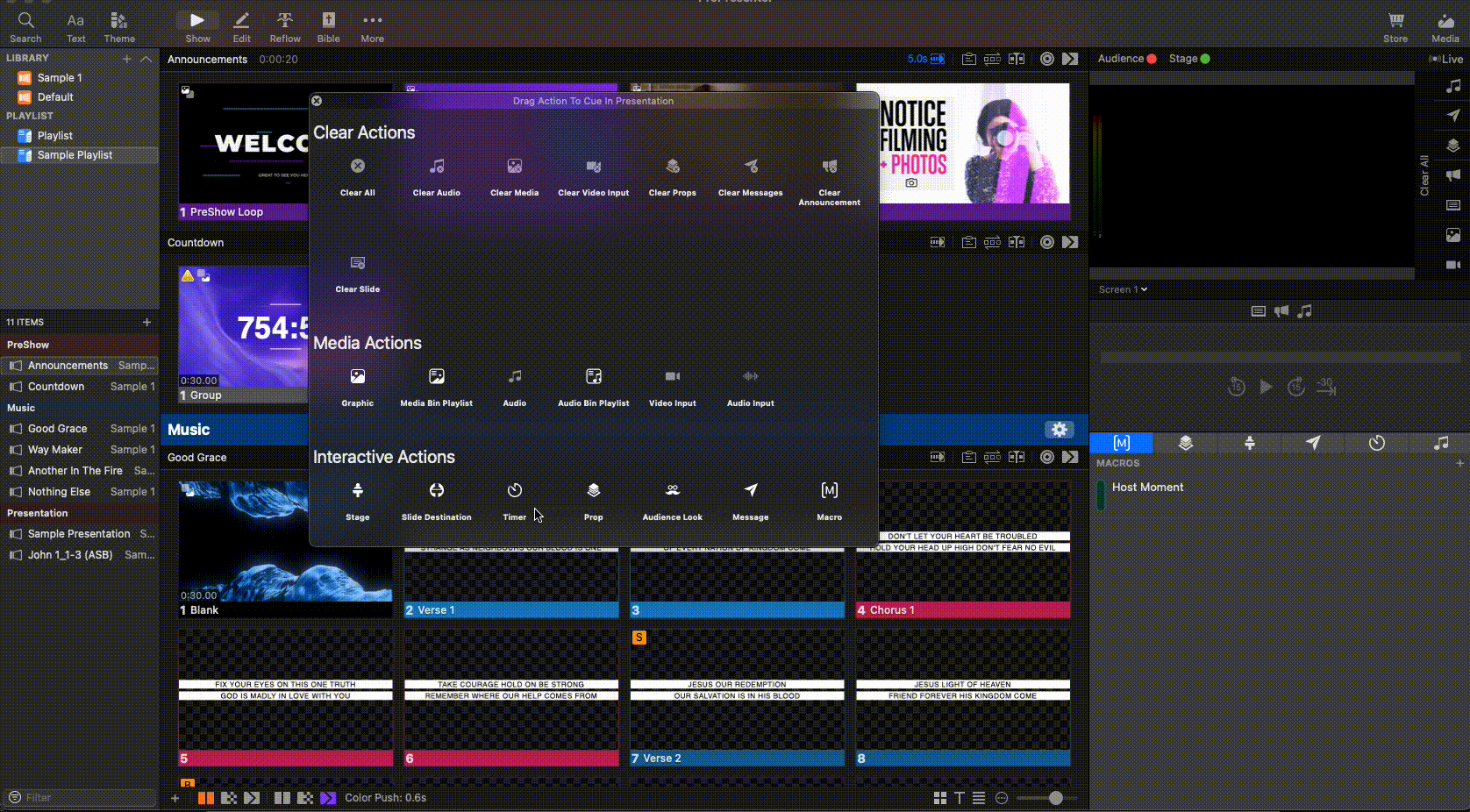Screen dimensions: 1470x812
Task: Select the Clear Audio action
Action: point(437,166)
